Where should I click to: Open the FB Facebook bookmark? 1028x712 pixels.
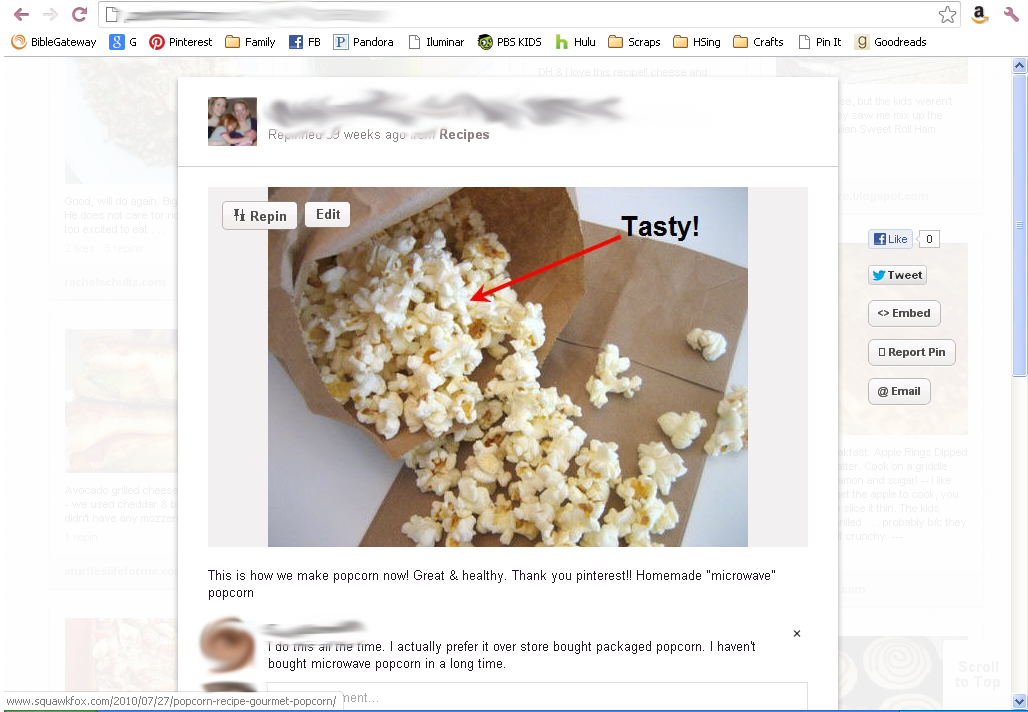pos(305,42)
